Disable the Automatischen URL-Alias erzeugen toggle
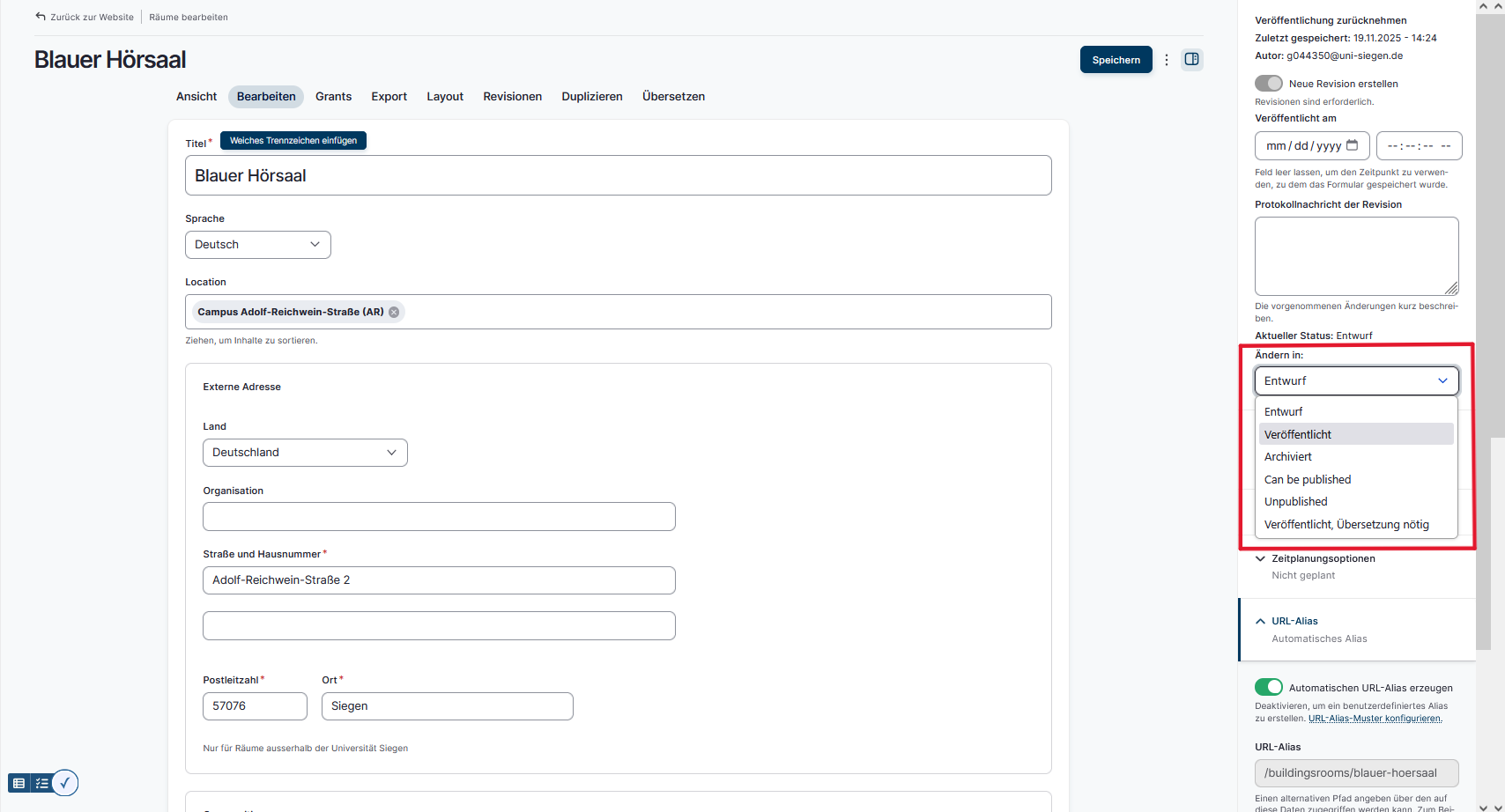 tap(1269, 687)
